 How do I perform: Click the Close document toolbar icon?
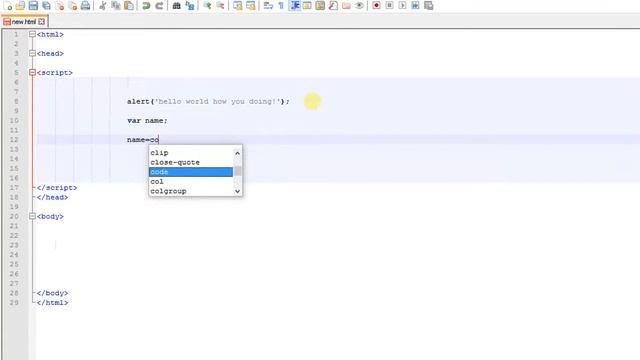pos(60,5)
